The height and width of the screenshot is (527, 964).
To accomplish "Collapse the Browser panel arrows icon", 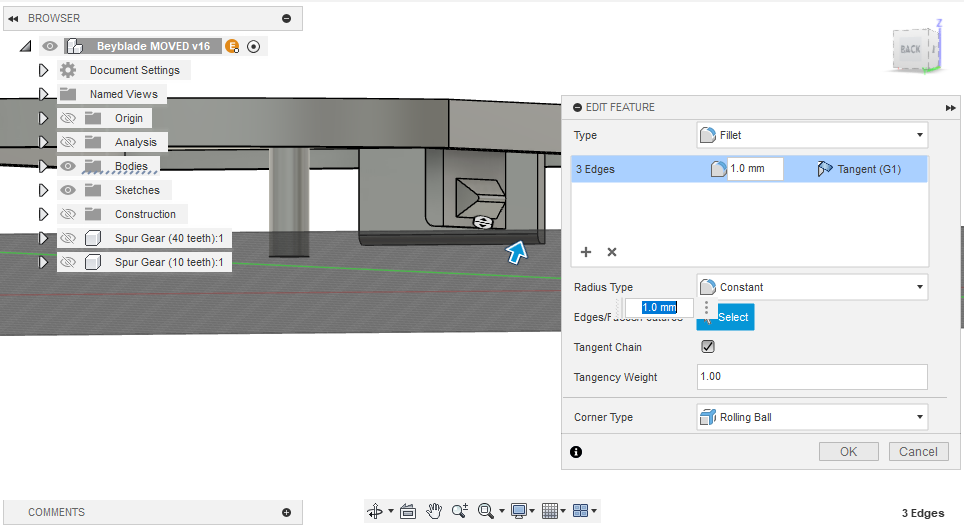I will [13, 18].
